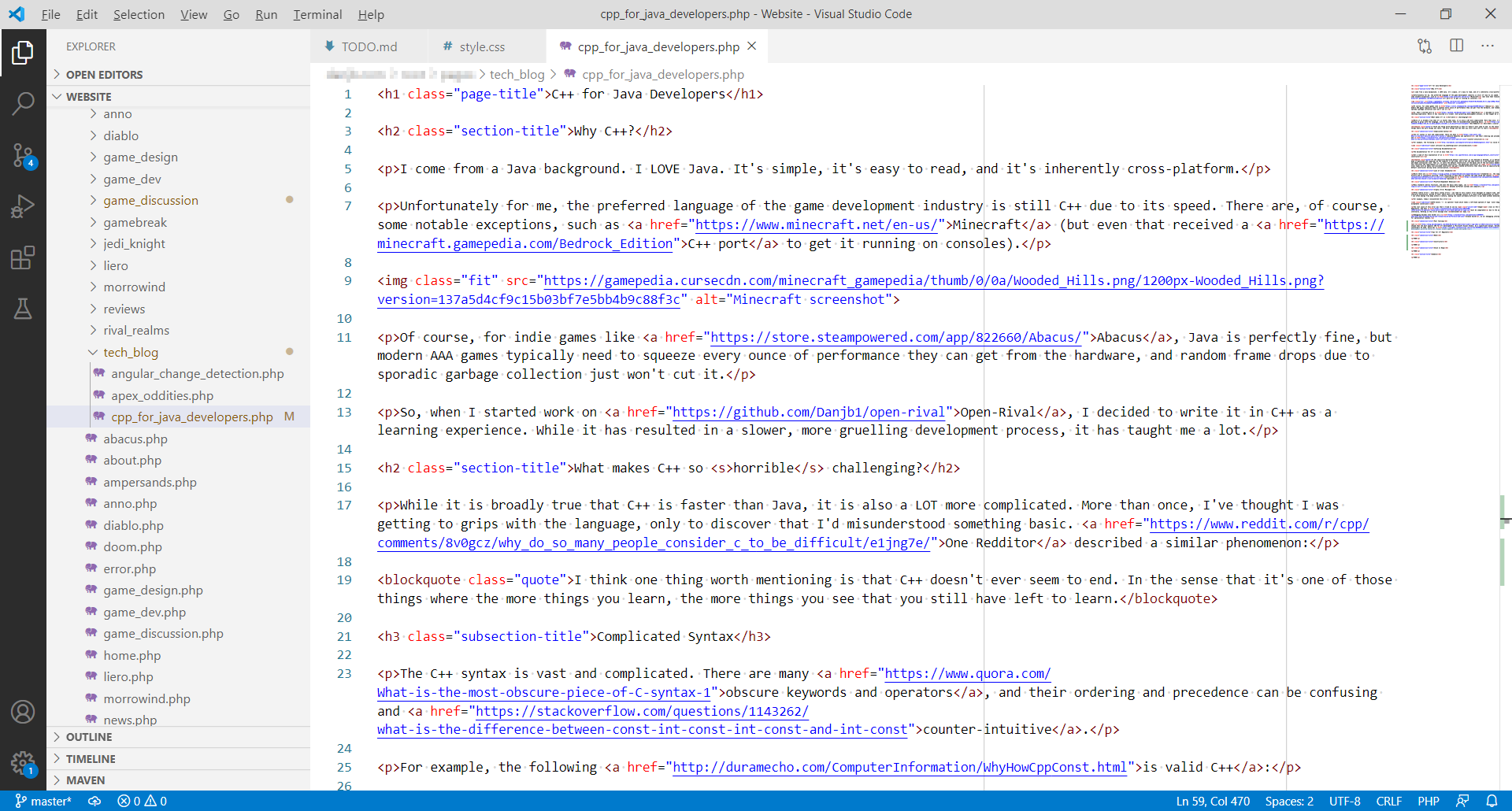Screen dimensions: 1512x811
Task: Open the Selection menu
Action: coord(139,14)
